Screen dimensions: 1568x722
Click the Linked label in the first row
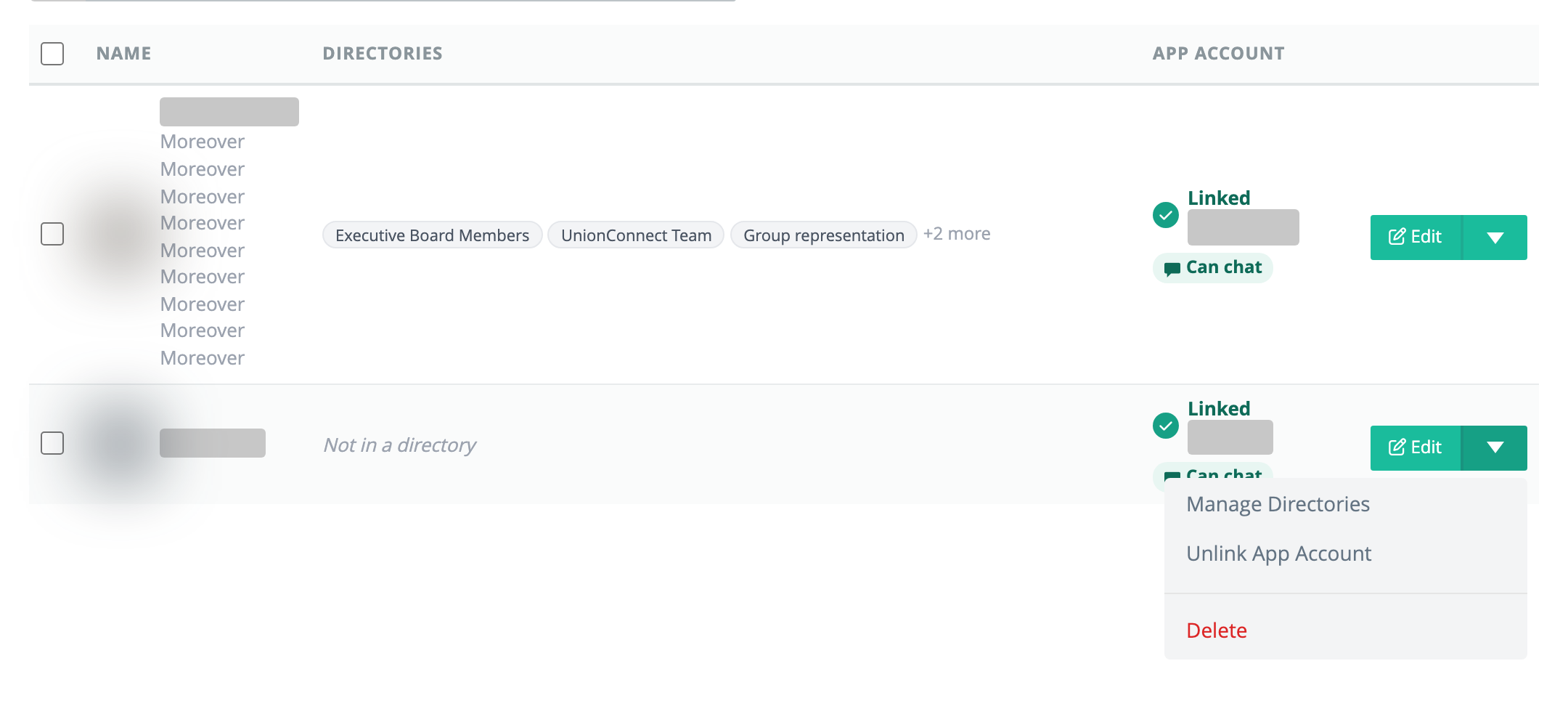1219,198
